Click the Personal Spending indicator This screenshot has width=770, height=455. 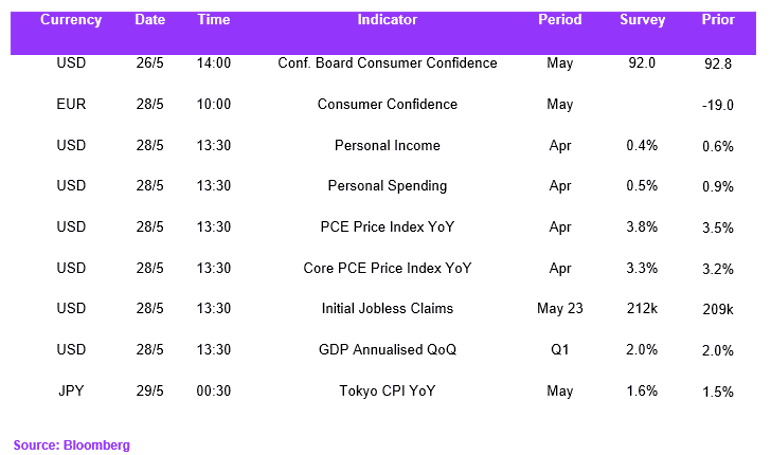tap(387, 186)
